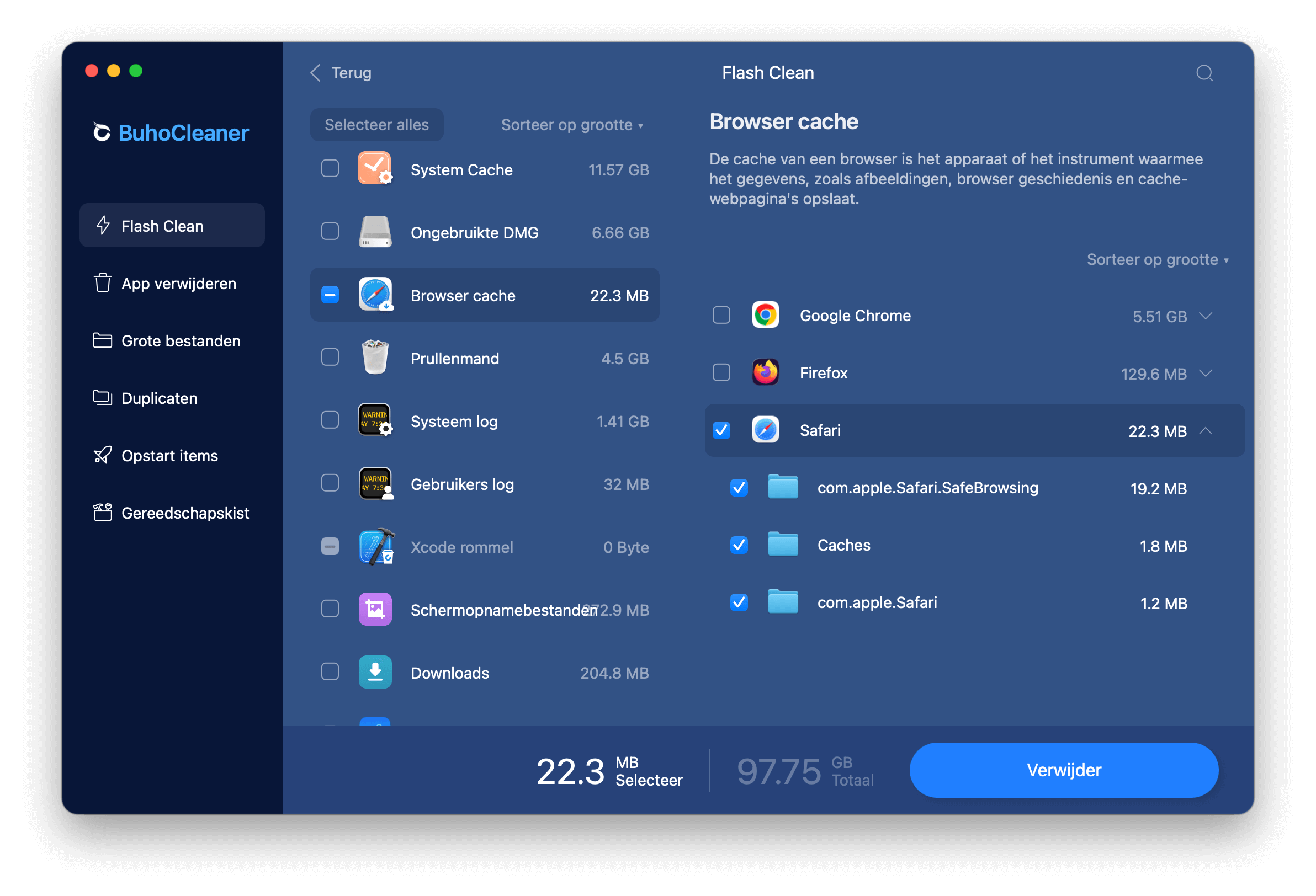This screenshot has height=896, width=1316.
Task: Open Gereedschapskist in sidebar
Action: click(x=172, y=513)
